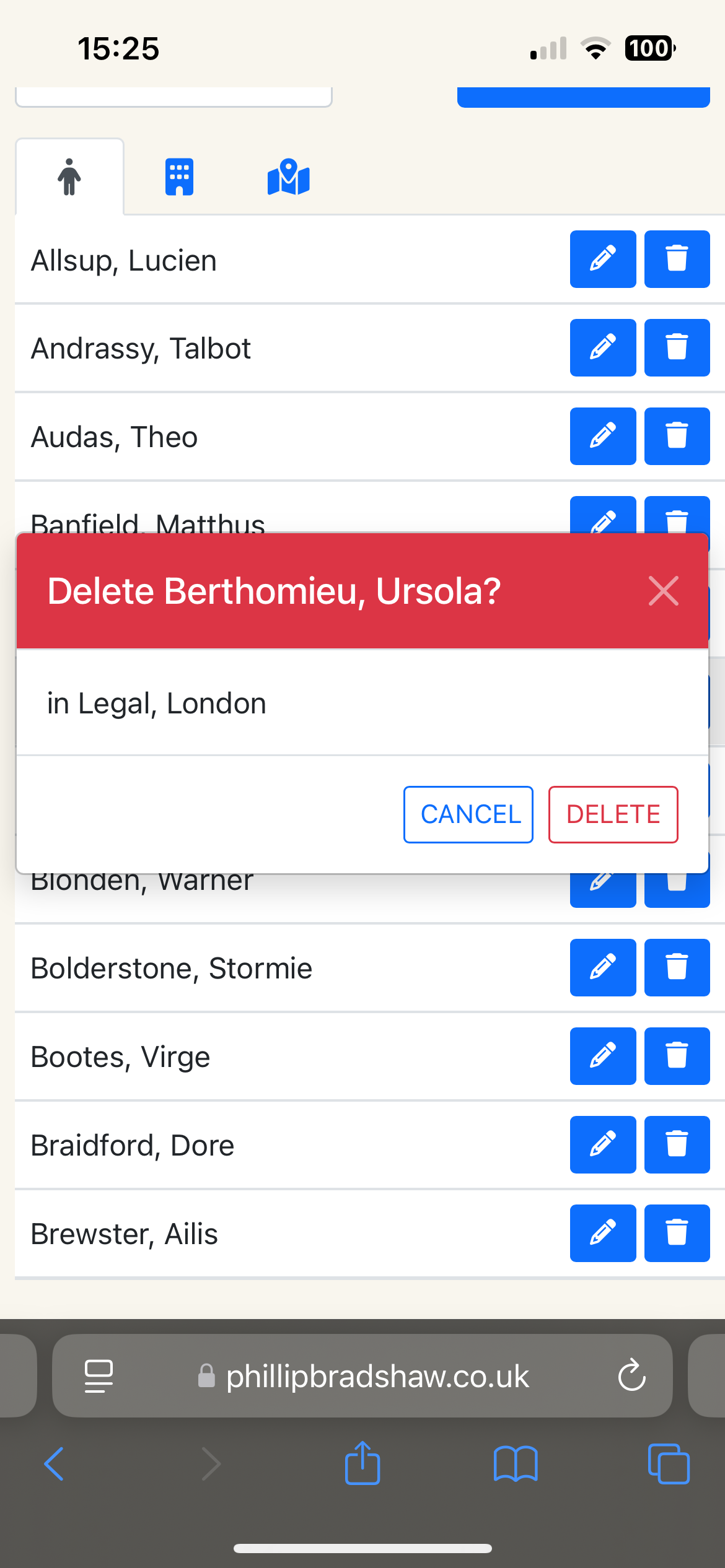
Task: Edit Bolderstone, Stormie with pencil icon
Action: tap(602, 967)
